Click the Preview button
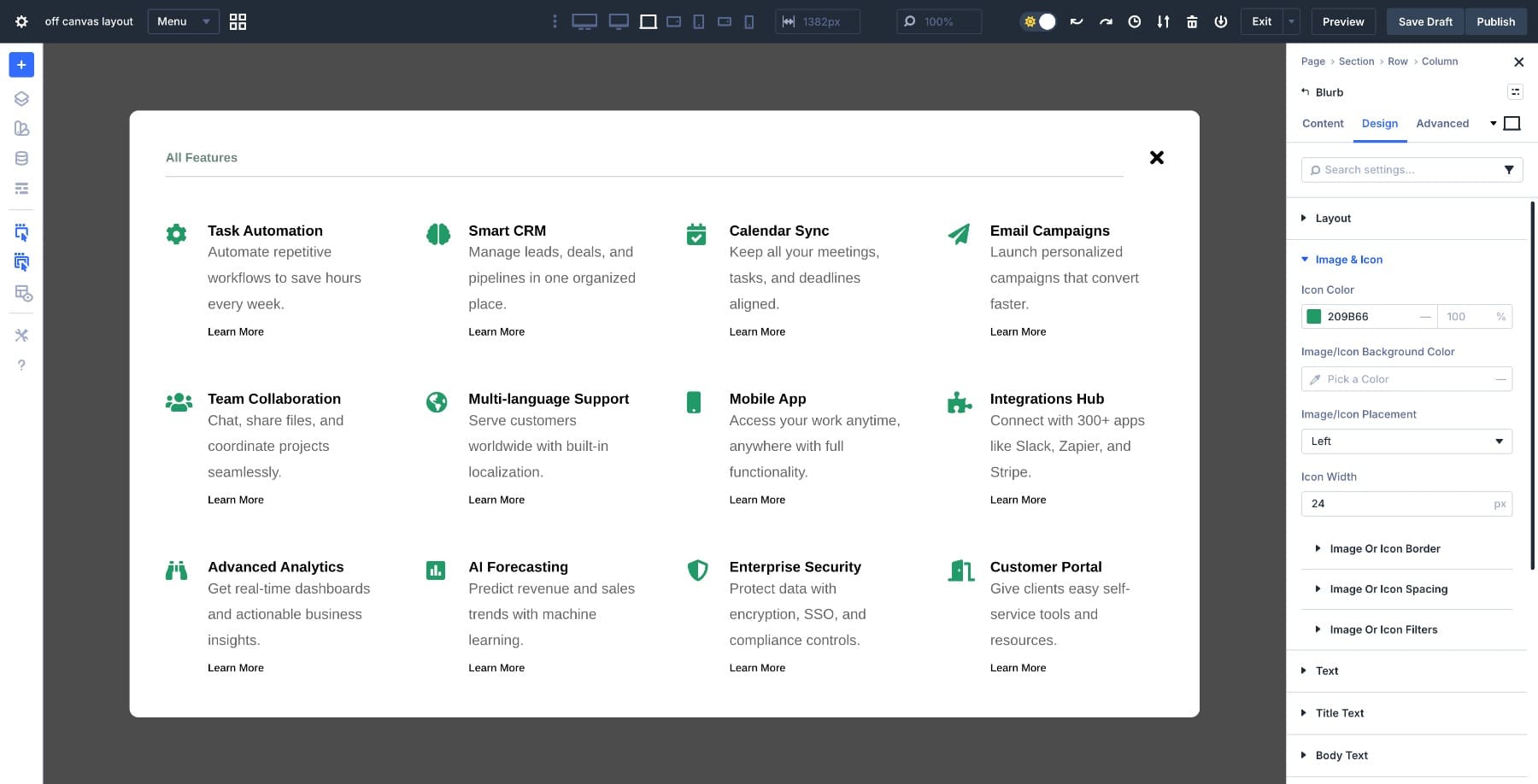 tap(1343, 21)
